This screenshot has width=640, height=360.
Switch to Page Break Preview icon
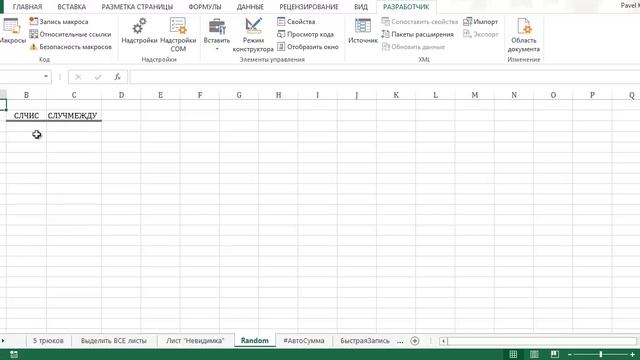554,354
